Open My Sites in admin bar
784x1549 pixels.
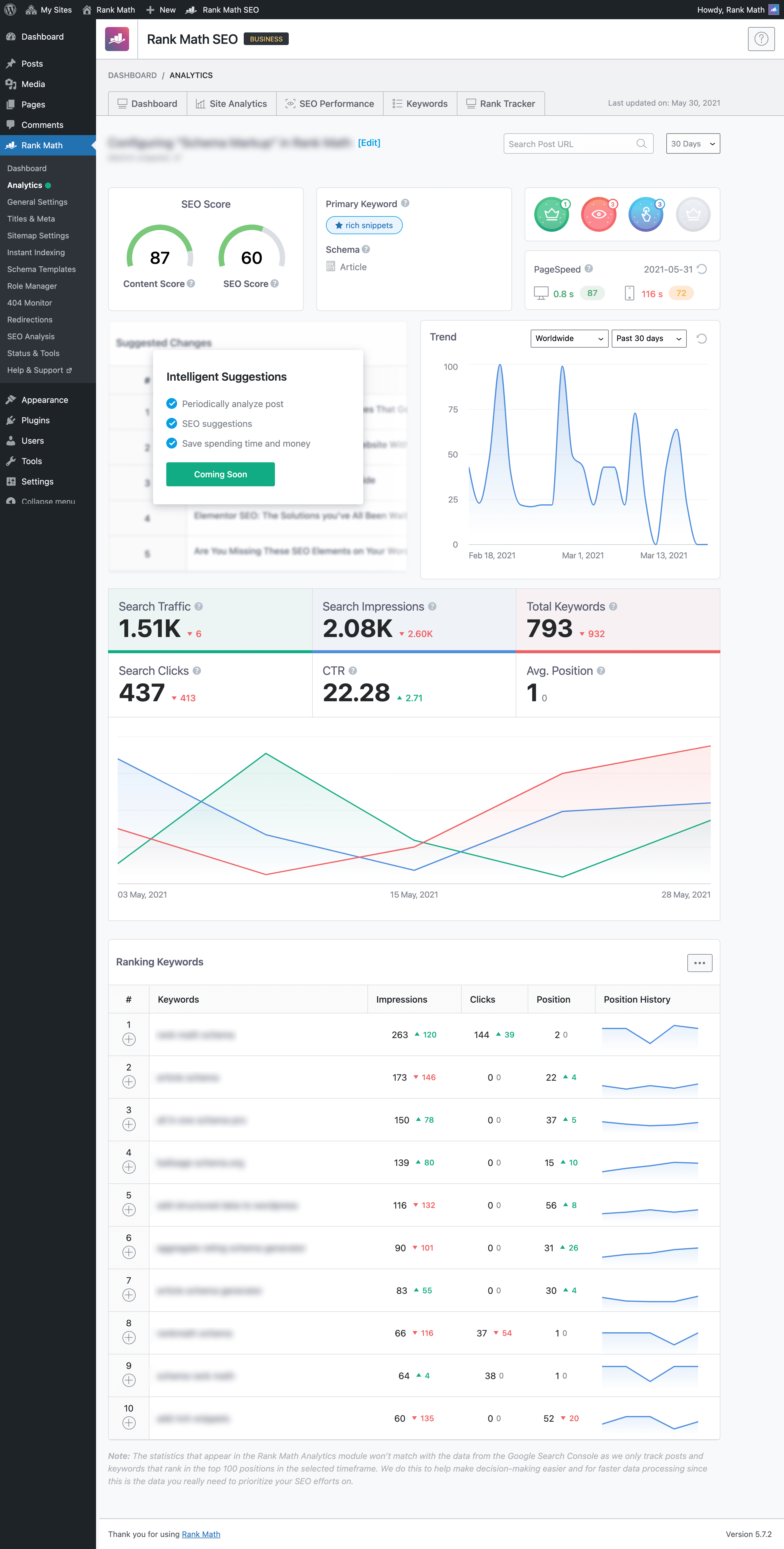(49, 10)
